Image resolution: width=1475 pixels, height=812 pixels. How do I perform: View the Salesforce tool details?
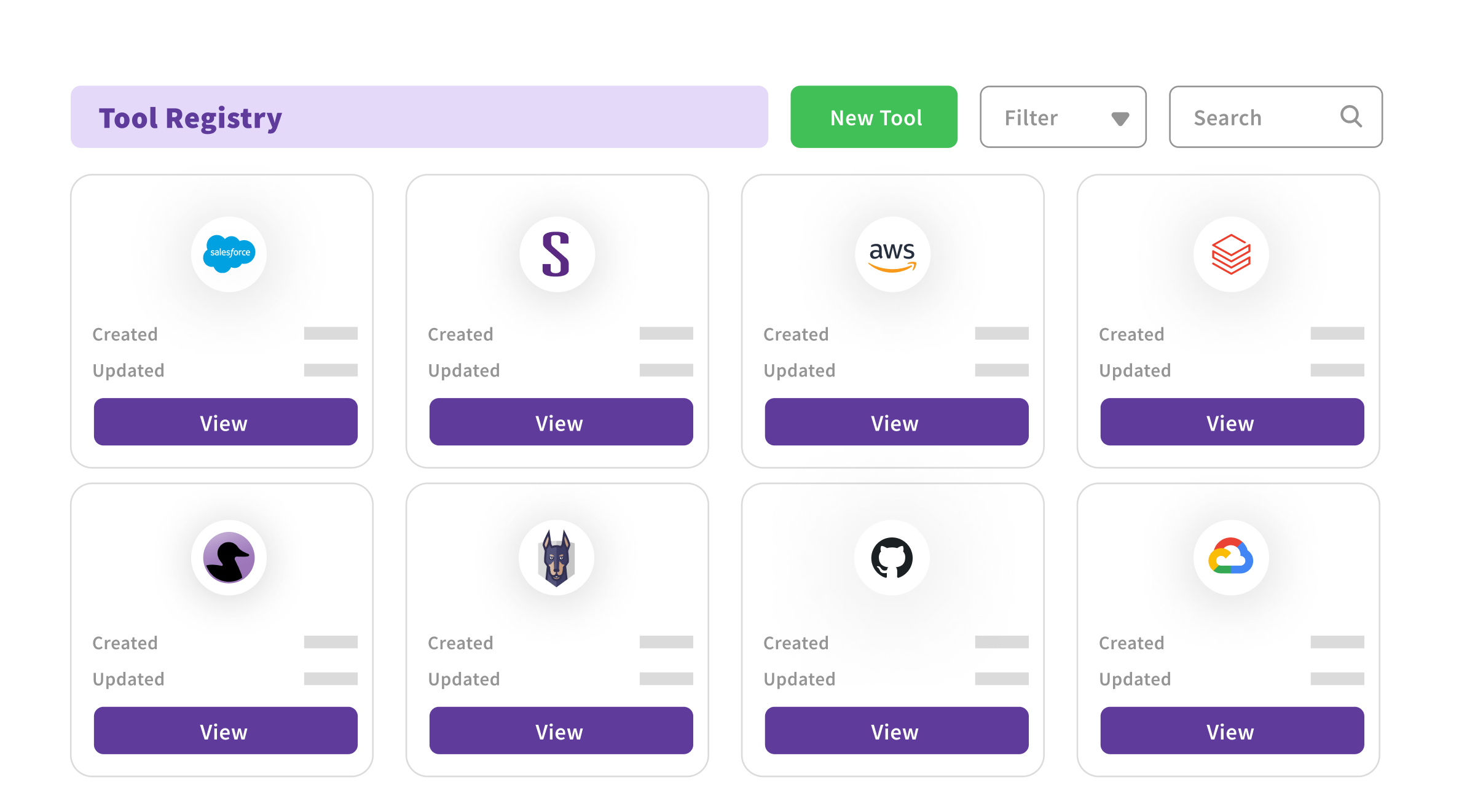[x=225, y=422]
